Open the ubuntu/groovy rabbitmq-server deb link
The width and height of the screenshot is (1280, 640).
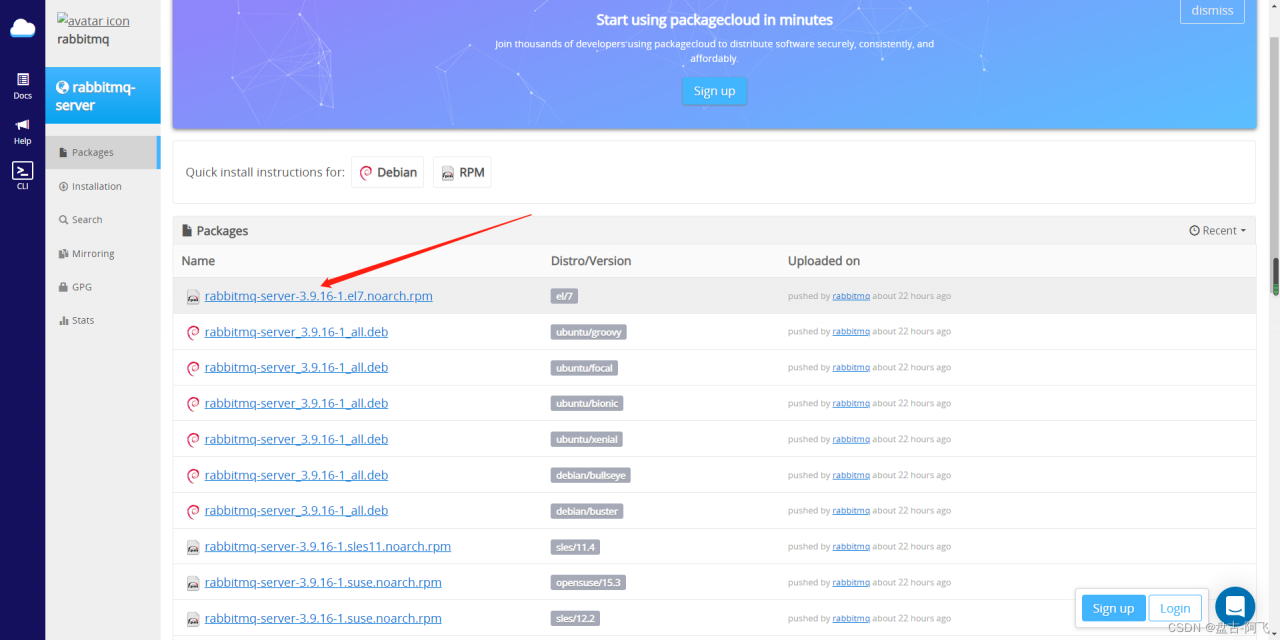[x=296, y=332]
